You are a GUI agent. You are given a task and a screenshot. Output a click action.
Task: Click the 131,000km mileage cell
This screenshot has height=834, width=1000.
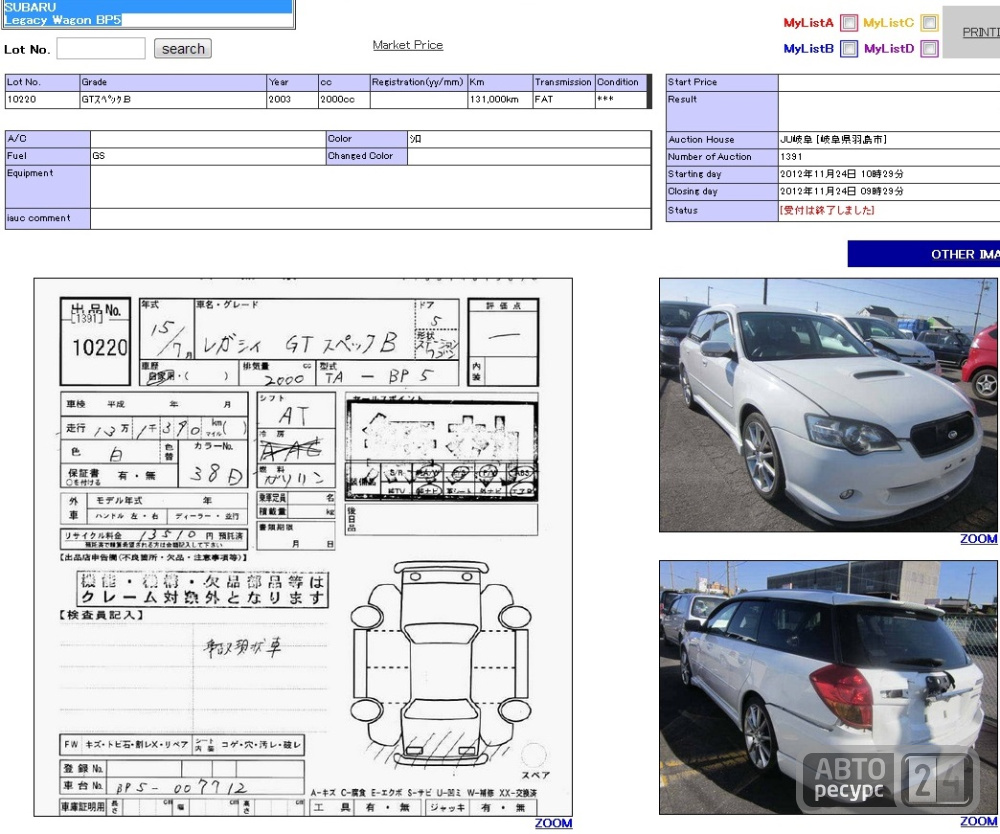point(500,99)
